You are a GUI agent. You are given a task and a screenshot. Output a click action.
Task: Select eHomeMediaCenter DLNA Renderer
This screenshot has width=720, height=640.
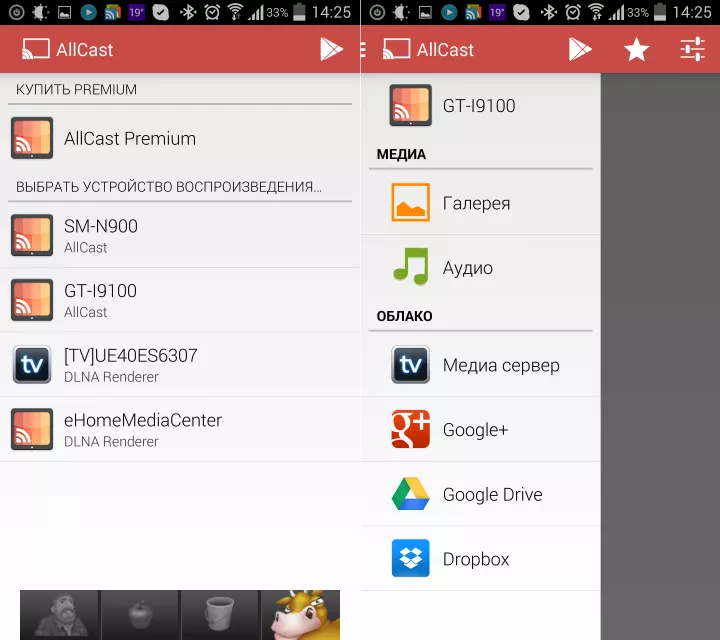(180, 429)
